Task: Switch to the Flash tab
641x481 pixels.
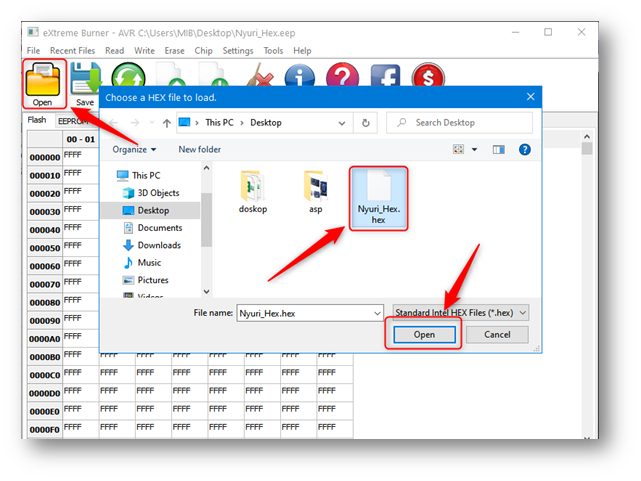Action: point(37,120)
